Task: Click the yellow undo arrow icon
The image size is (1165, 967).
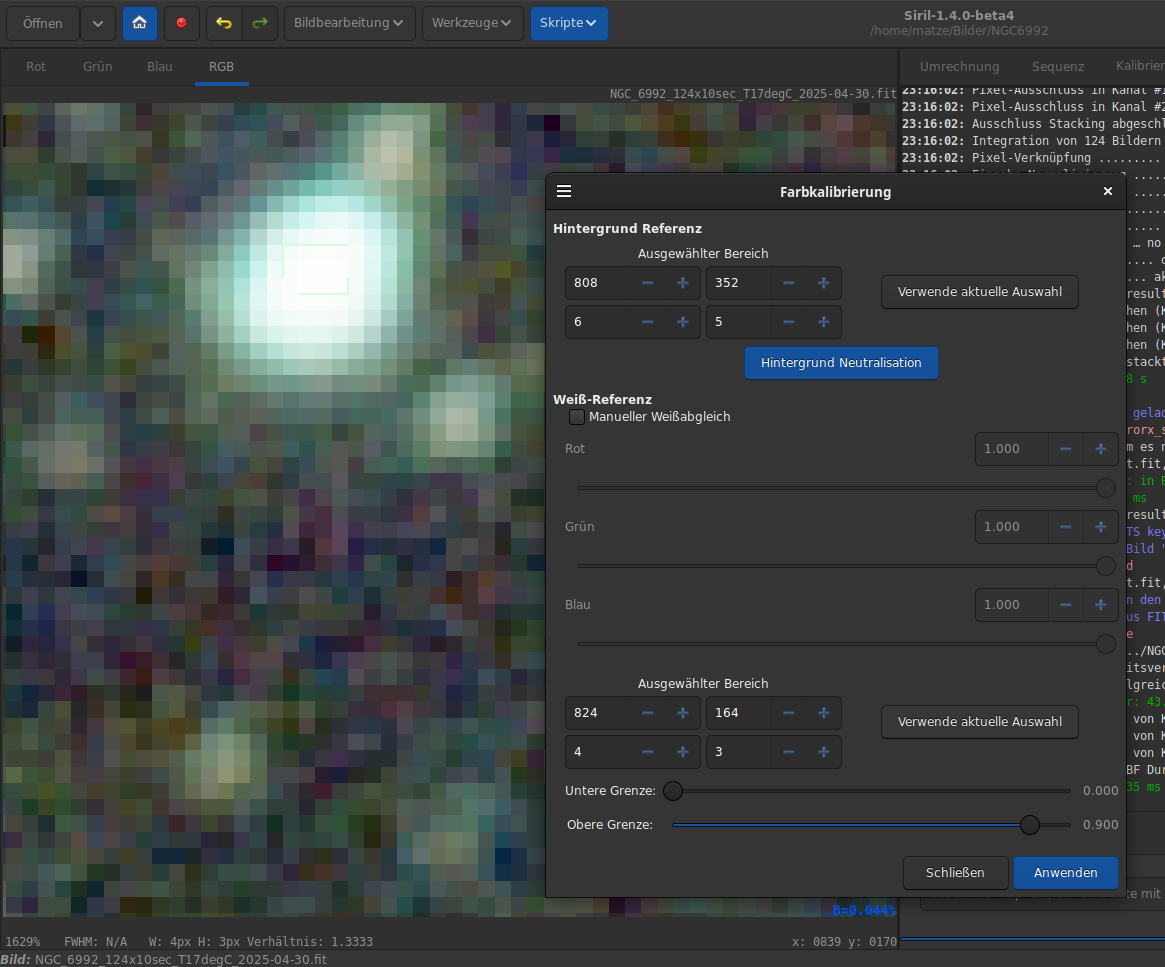Action: pyautogui.click(x=224, y=23)
